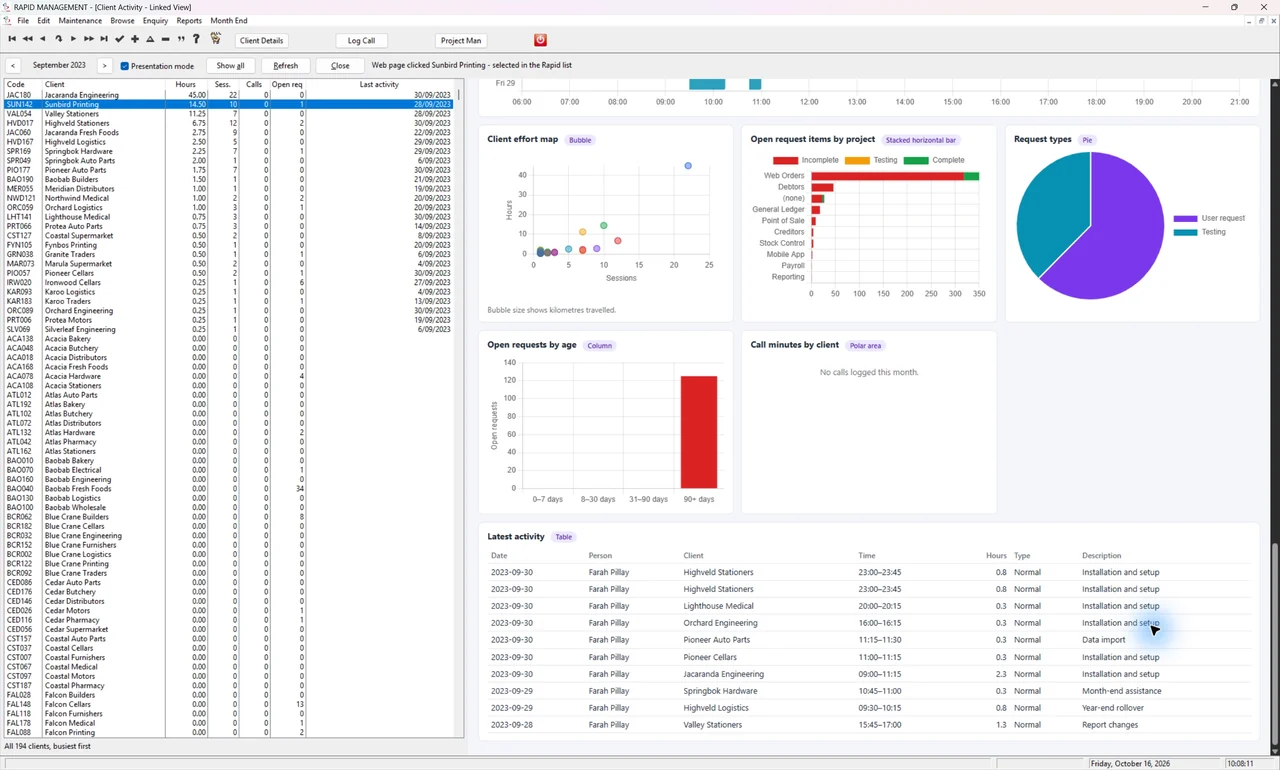Click the Log Call button
Screen dimensions: 1280x770
(x=361, y=40)
